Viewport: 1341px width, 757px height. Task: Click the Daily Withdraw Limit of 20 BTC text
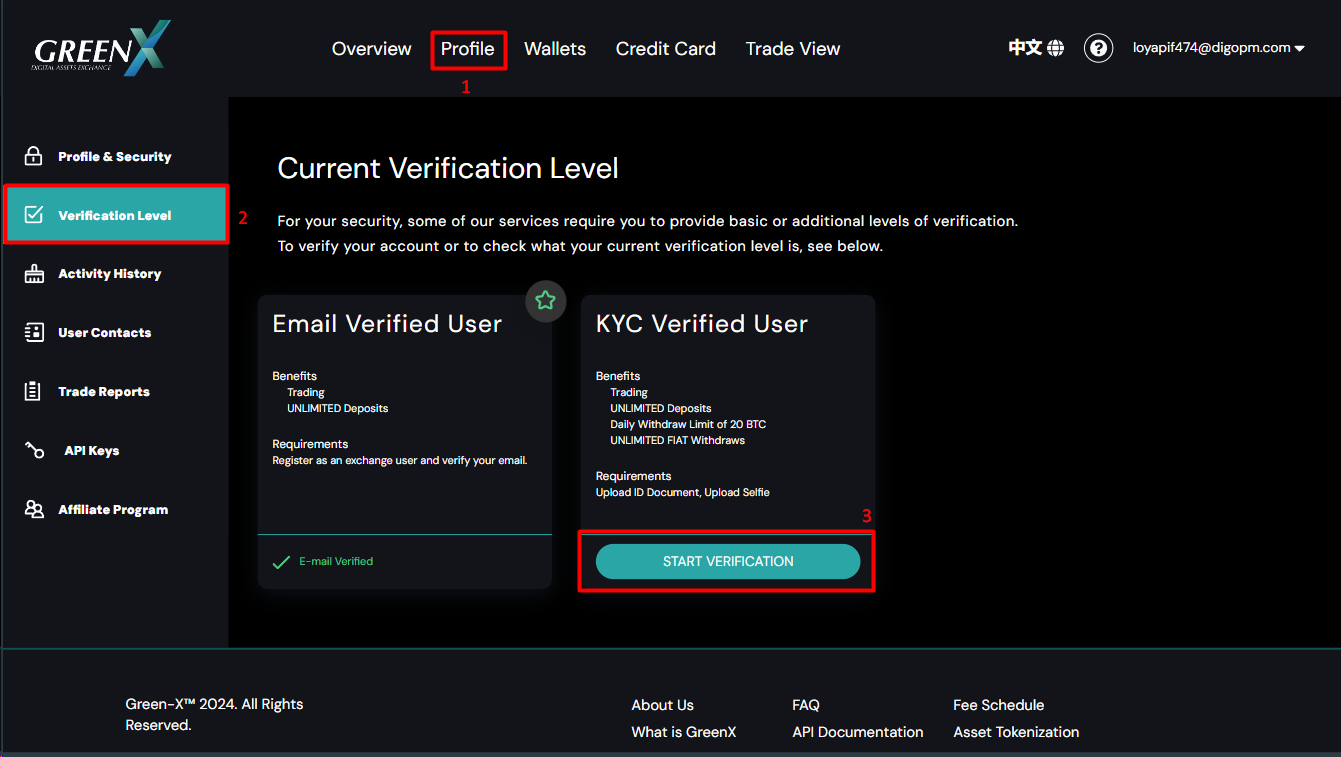point(688,424)
